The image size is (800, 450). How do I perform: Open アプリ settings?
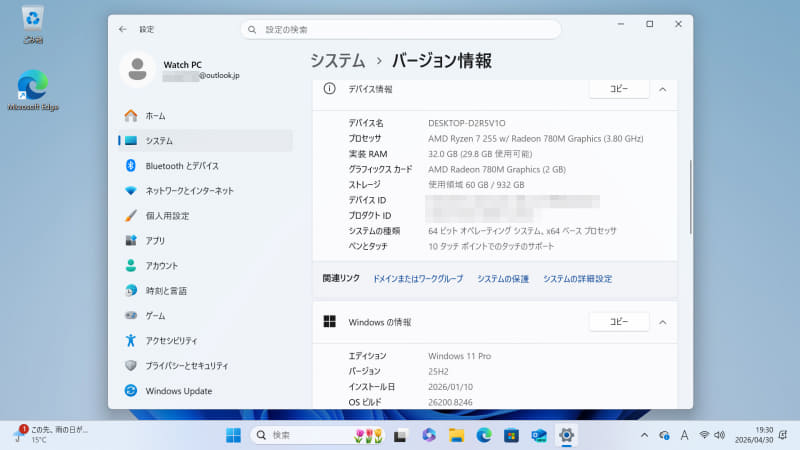(205, 241)
